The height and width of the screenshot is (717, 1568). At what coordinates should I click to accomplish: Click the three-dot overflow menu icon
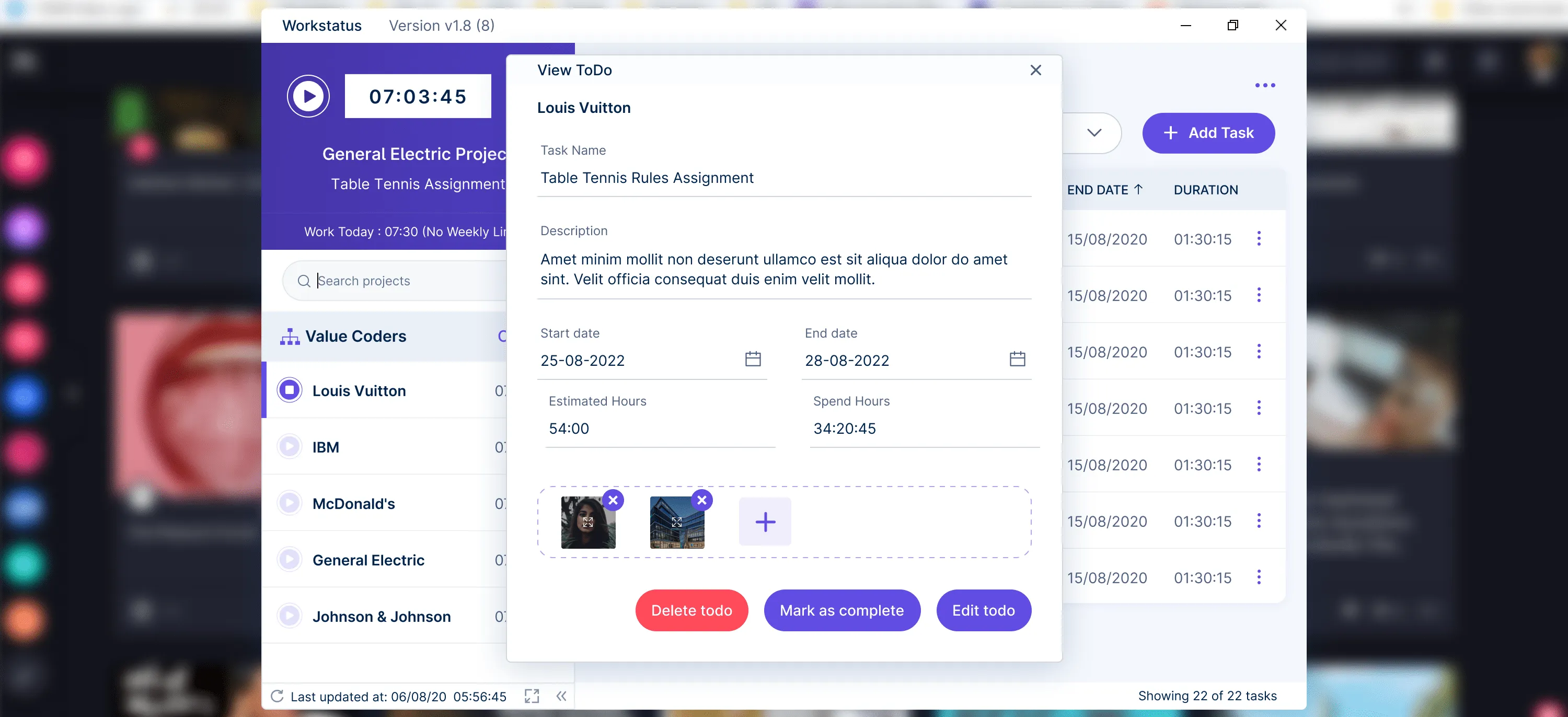(1265, 85)
